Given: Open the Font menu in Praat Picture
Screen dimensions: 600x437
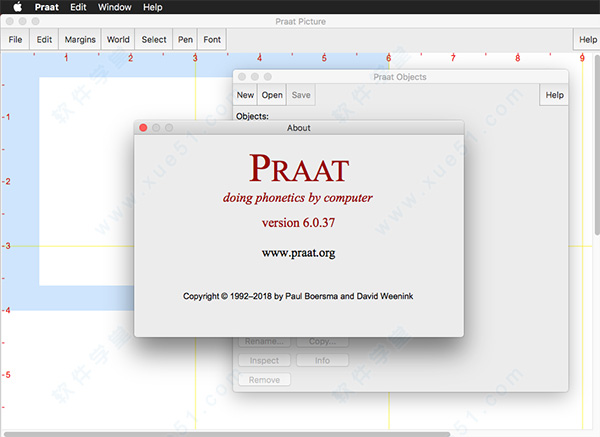Looking at the screenshot, I should 212,39.
